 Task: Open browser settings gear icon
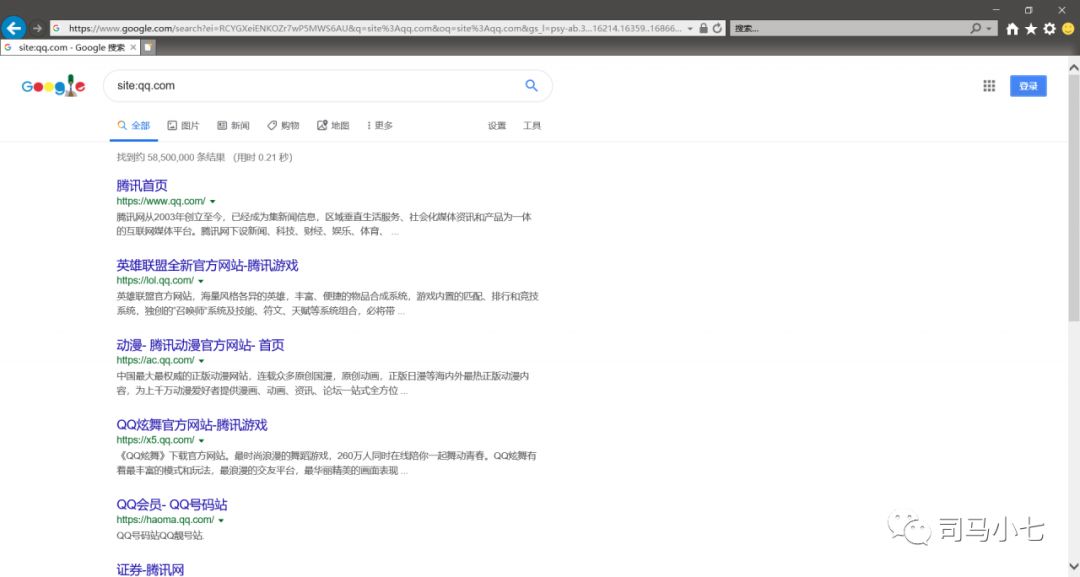1049,29
